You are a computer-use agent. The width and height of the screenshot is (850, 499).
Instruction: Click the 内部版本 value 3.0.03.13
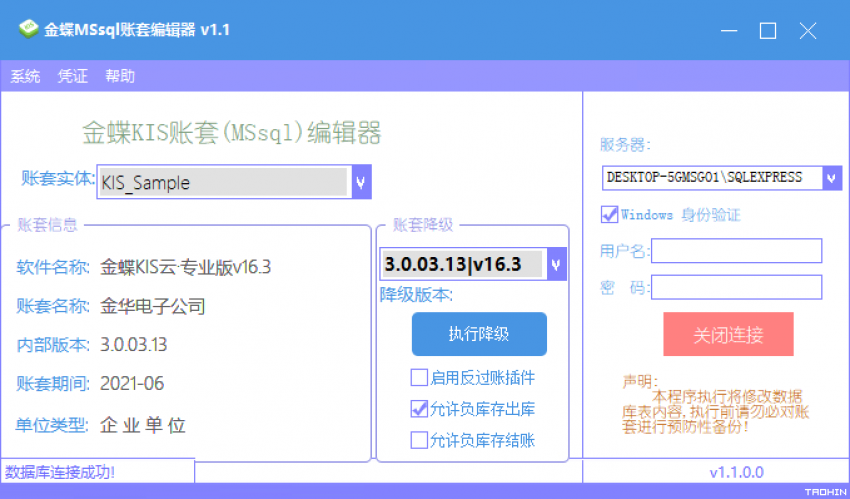pos(133,345)
